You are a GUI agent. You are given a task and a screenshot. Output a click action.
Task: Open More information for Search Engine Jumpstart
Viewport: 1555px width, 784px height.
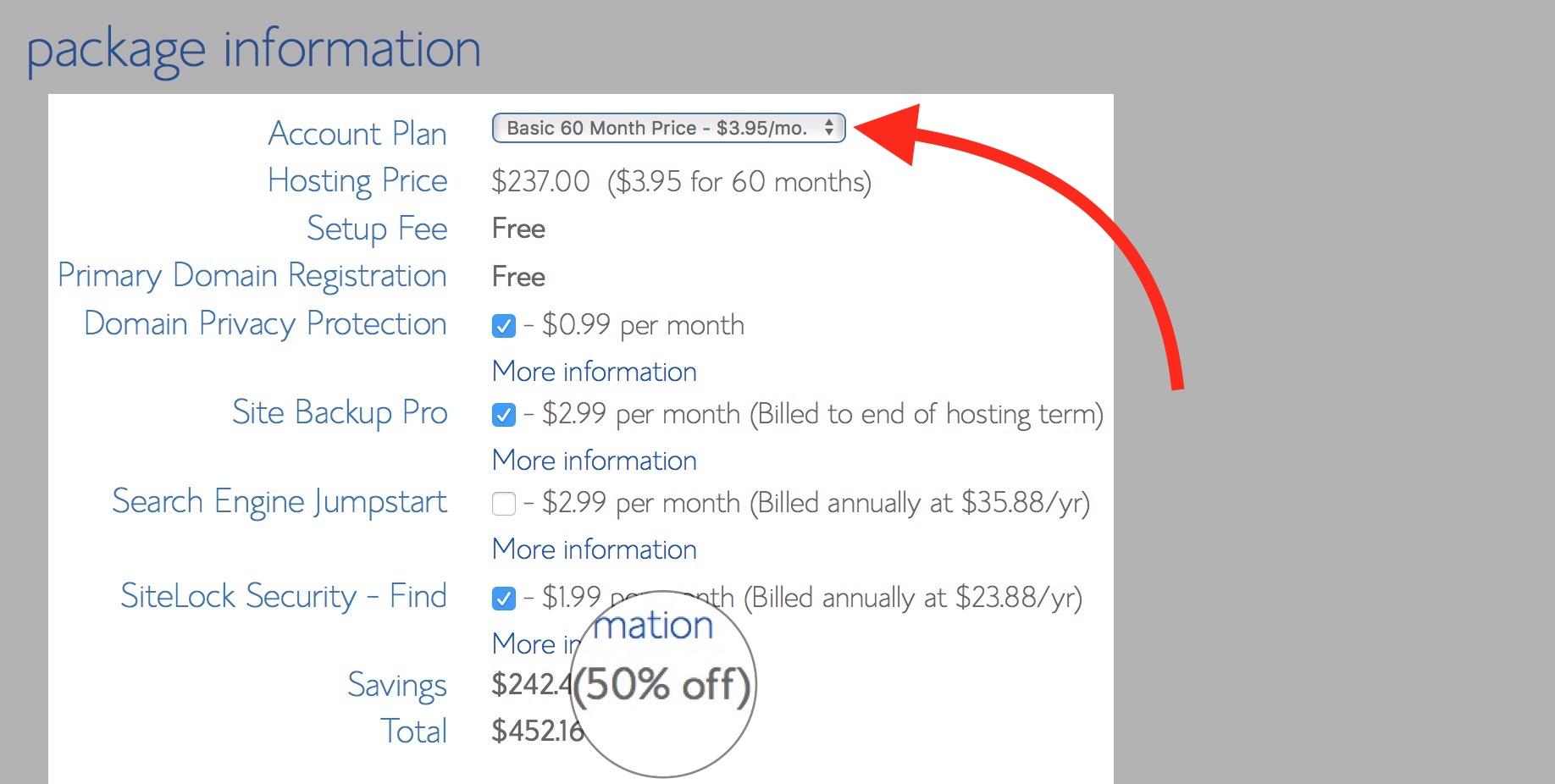pos(594,549)
